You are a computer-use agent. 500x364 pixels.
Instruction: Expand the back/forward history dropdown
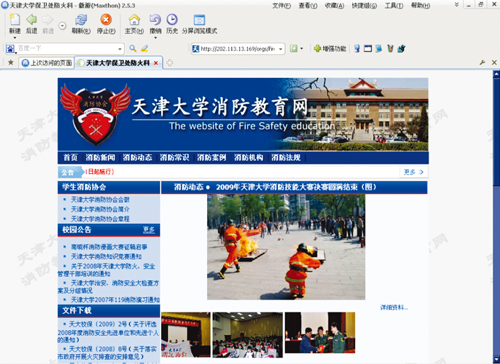pos(62,26)
